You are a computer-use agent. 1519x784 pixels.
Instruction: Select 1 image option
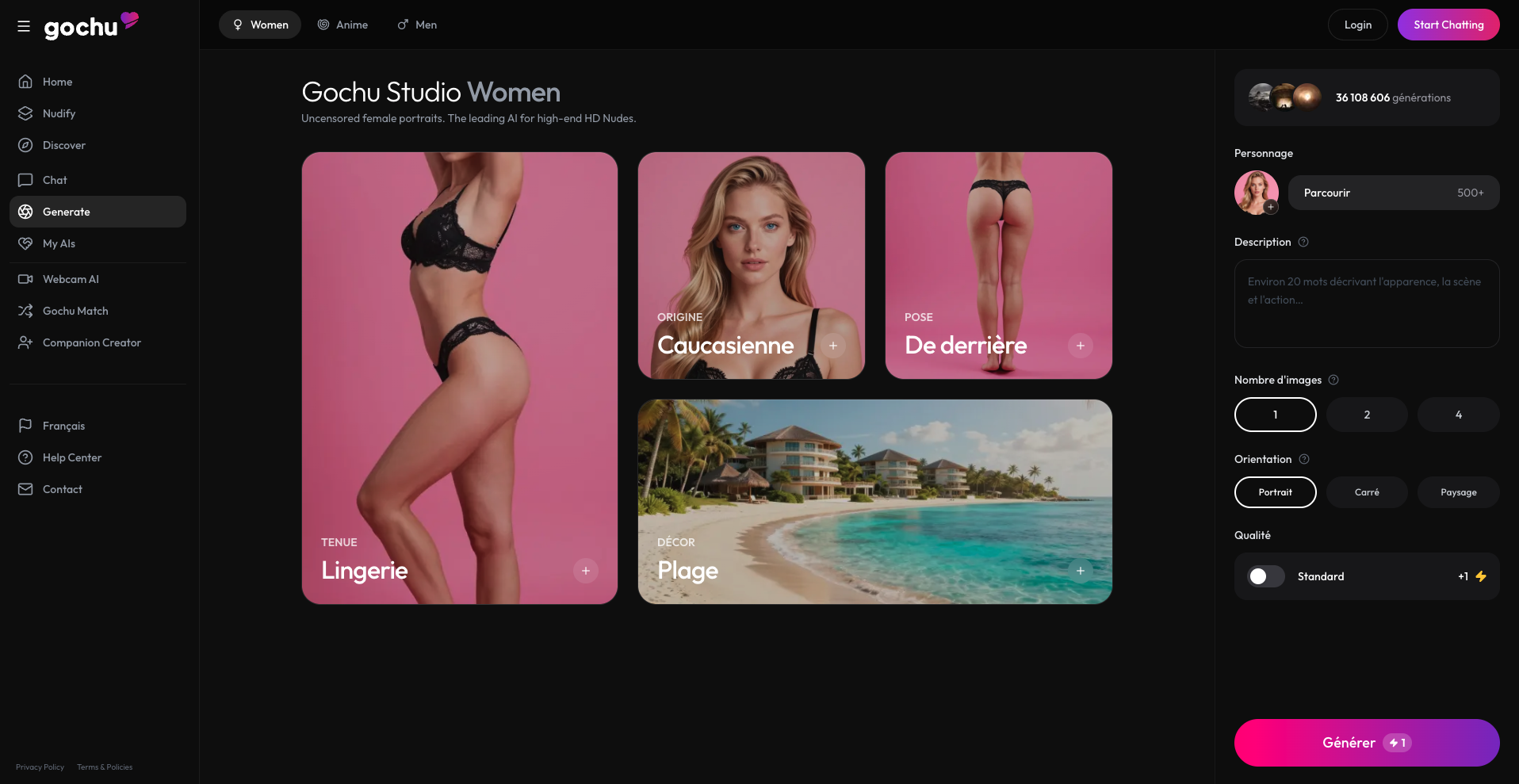click(x=1276, y=415)
